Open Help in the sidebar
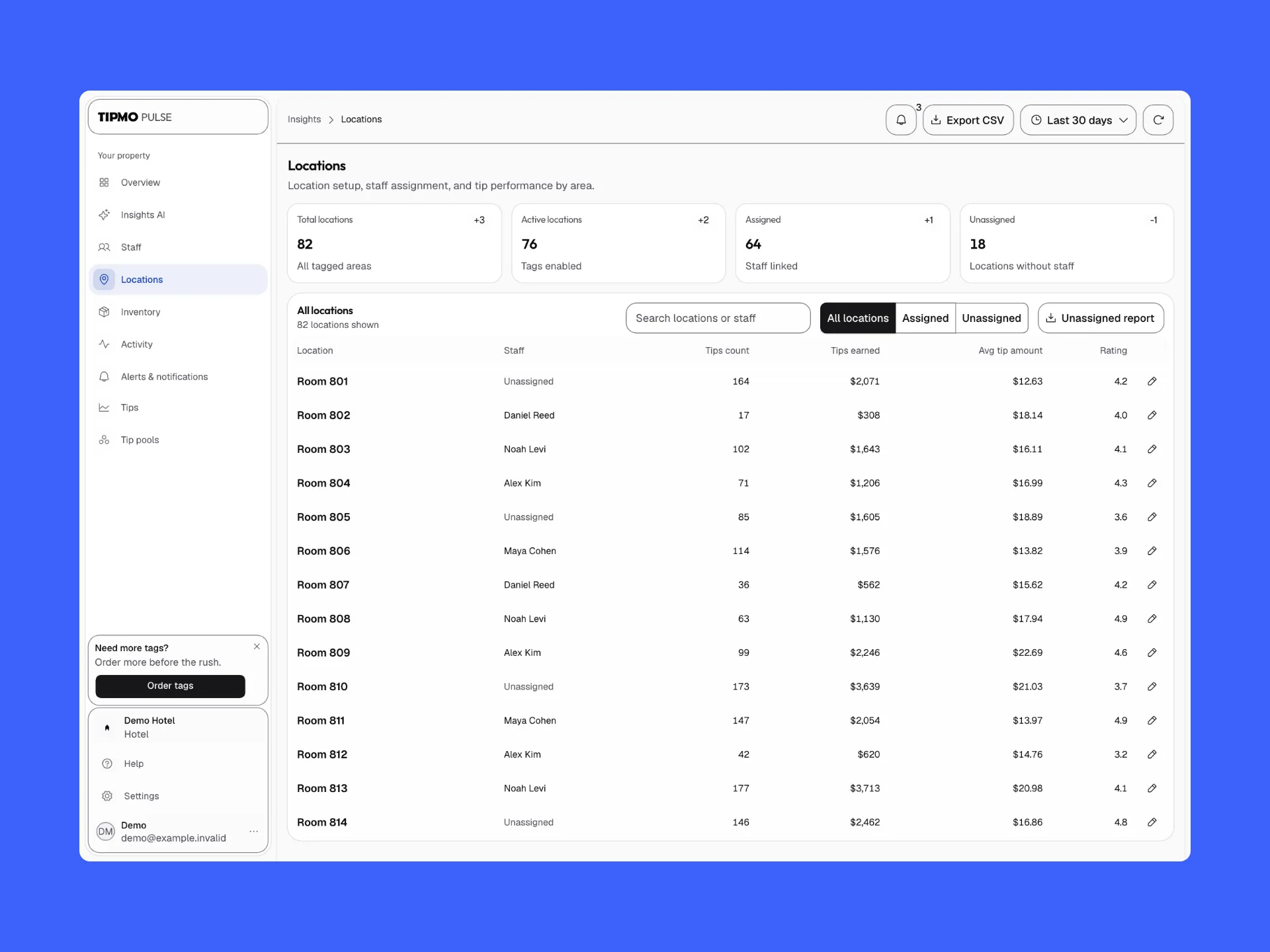The height and width of the screenshot is (952, 1270). [178, 764]
